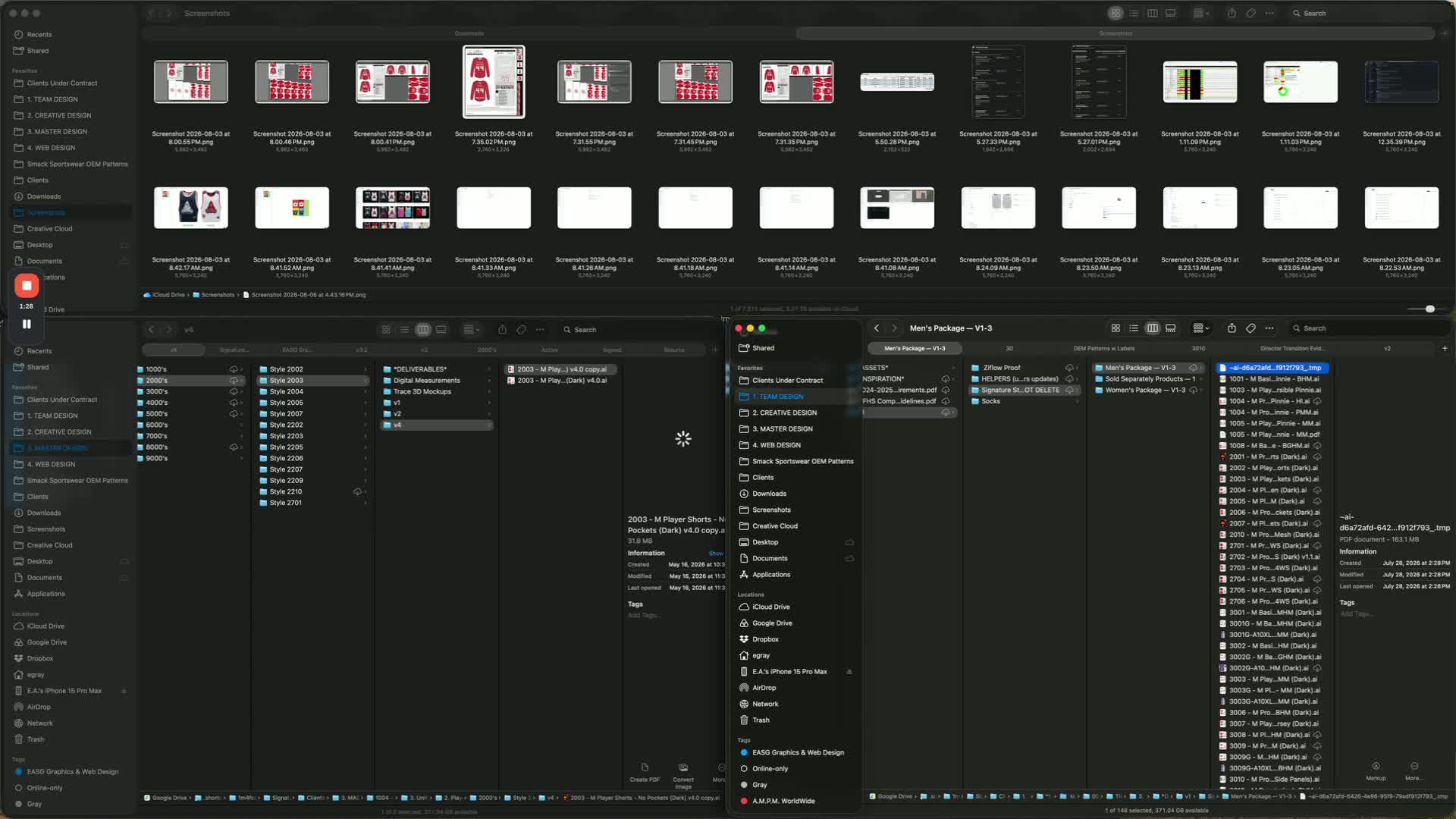Switch Men's Package window to list view

(1134, 328)
